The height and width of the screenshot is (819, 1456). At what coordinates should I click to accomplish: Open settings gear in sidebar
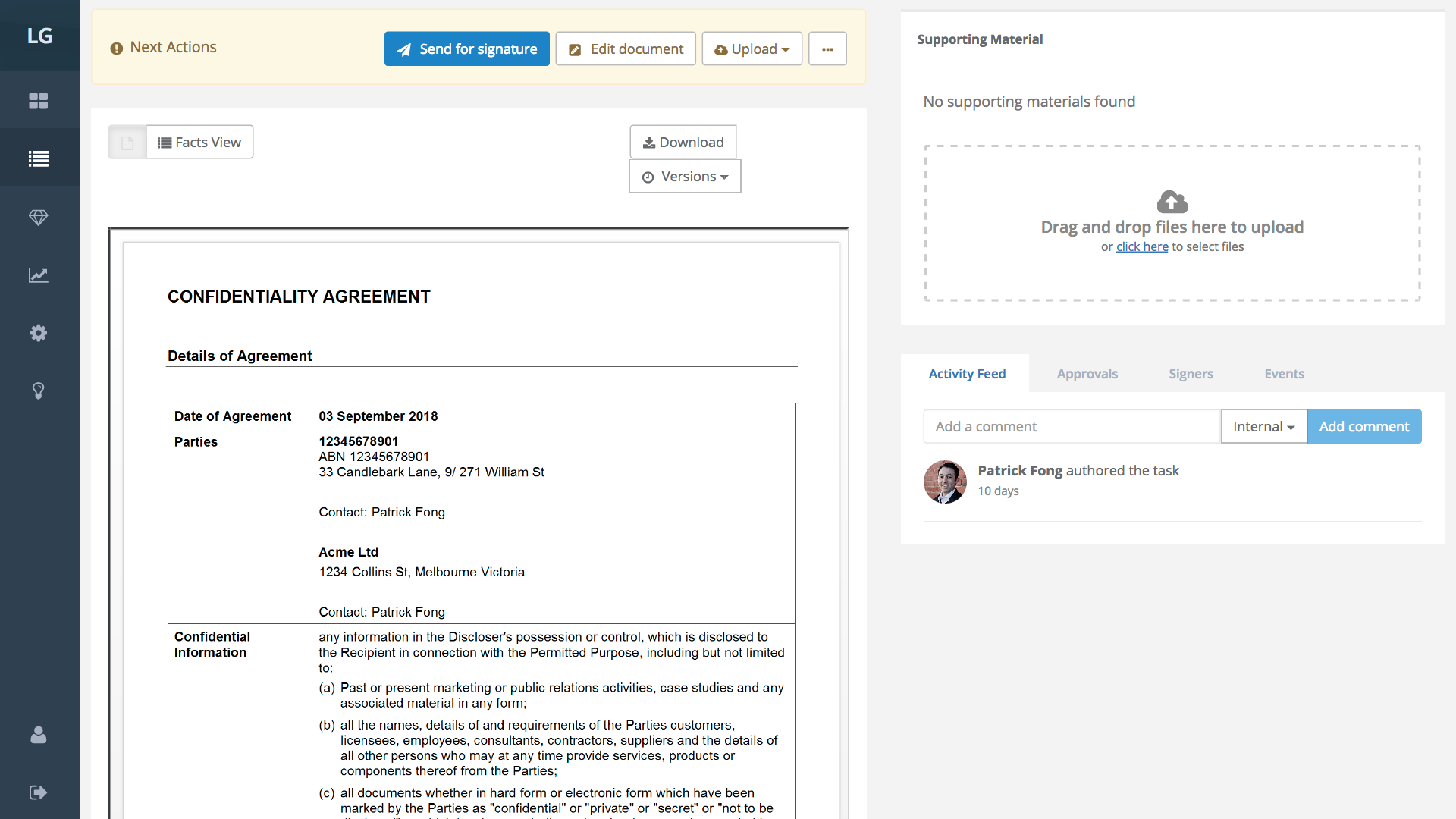tap(39, 333)
